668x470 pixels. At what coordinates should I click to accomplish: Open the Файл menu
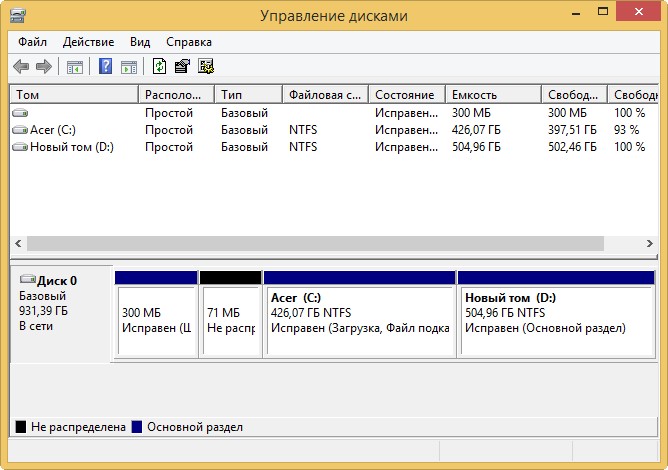(x=32, y=42)
